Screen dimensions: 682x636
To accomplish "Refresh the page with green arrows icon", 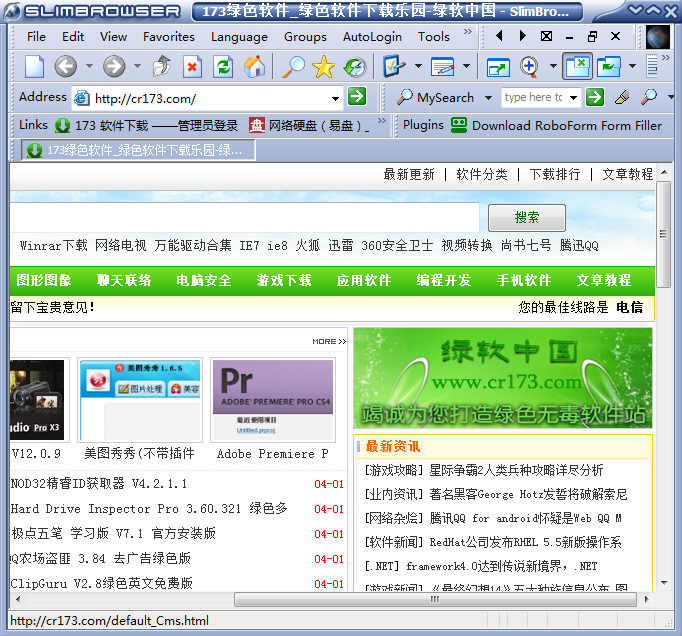I will [x=224, y=67].
